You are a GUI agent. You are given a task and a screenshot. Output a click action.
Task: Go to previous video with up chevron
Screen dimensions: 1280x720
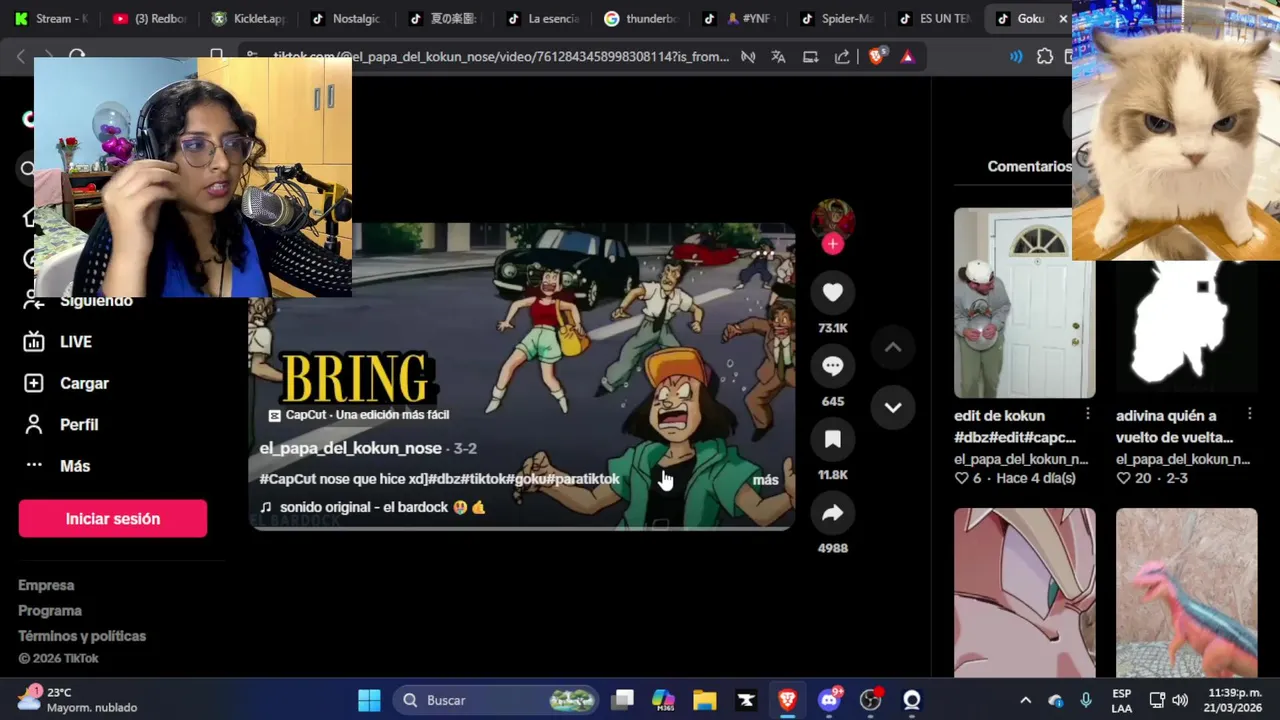tap(893, 347)
